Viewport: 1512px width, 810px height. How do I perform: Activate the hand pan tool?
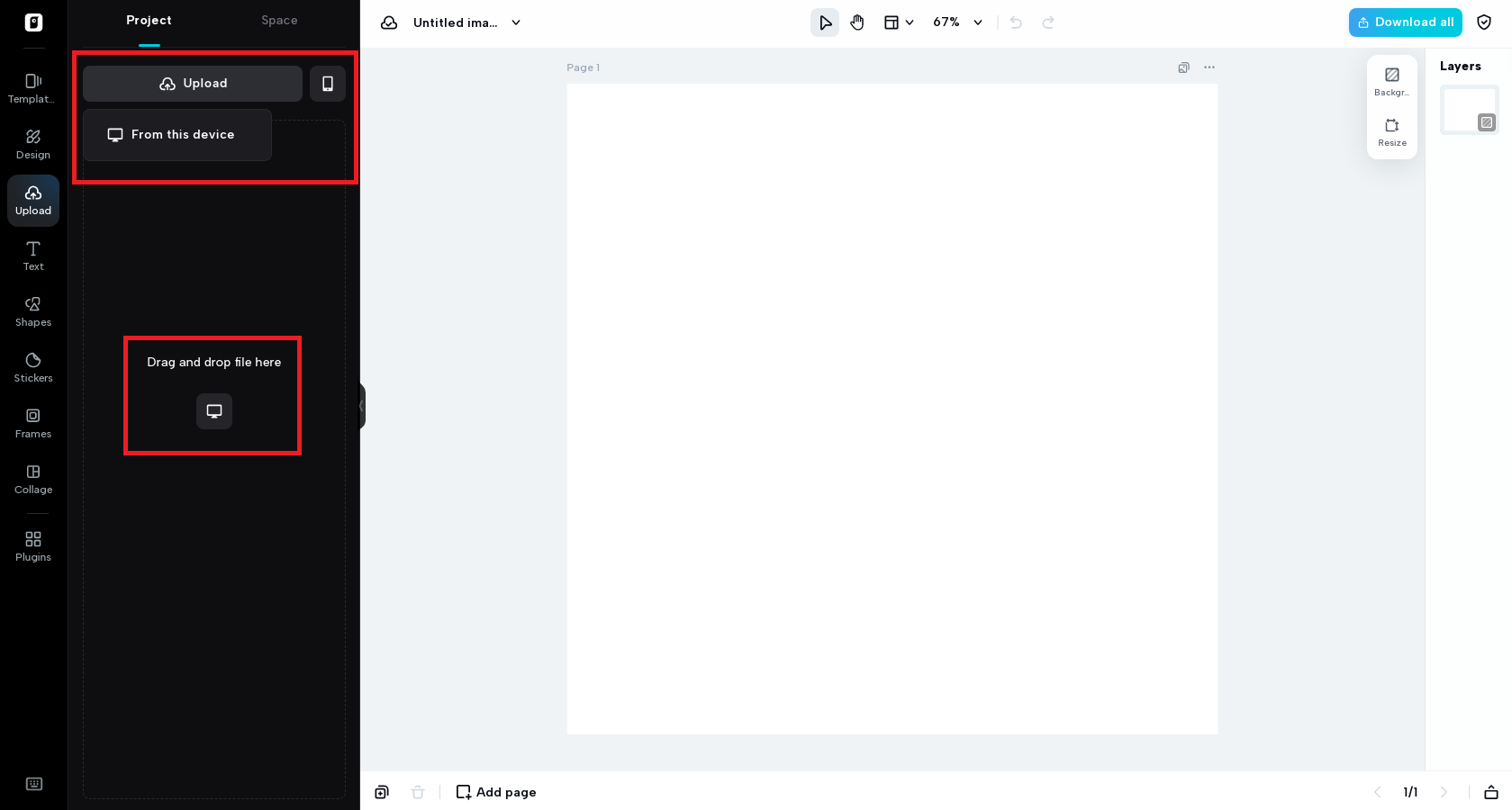tap(857, 22)
